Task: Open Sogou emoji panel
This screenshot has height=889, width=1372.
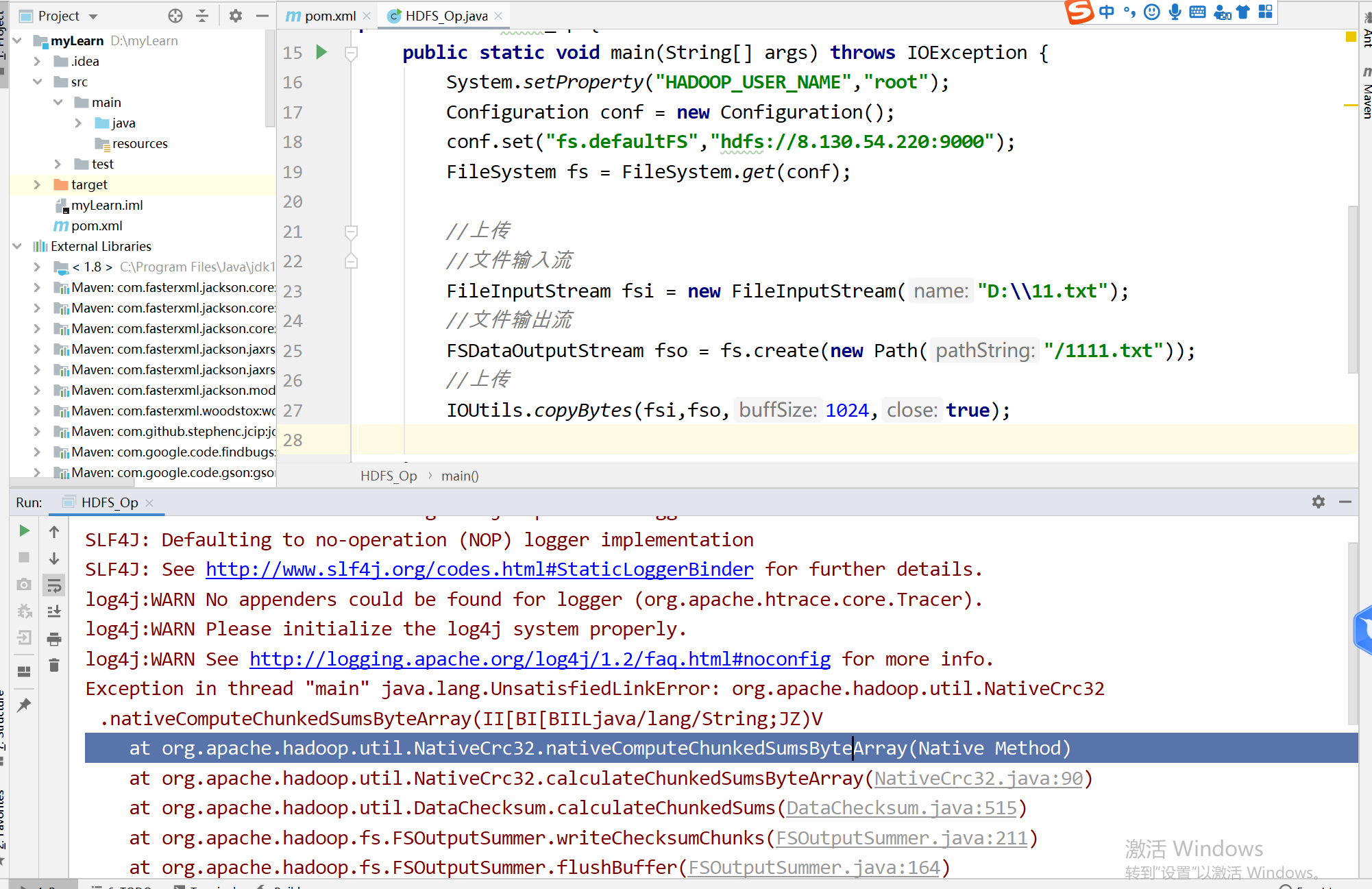Action: pos(1152,12)
